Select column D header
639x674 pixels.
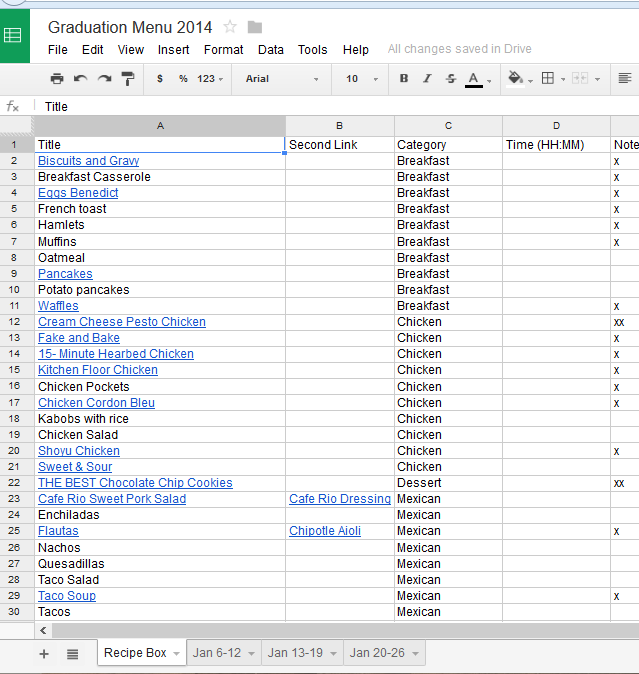pyautogui.click(x=556, y=126)
